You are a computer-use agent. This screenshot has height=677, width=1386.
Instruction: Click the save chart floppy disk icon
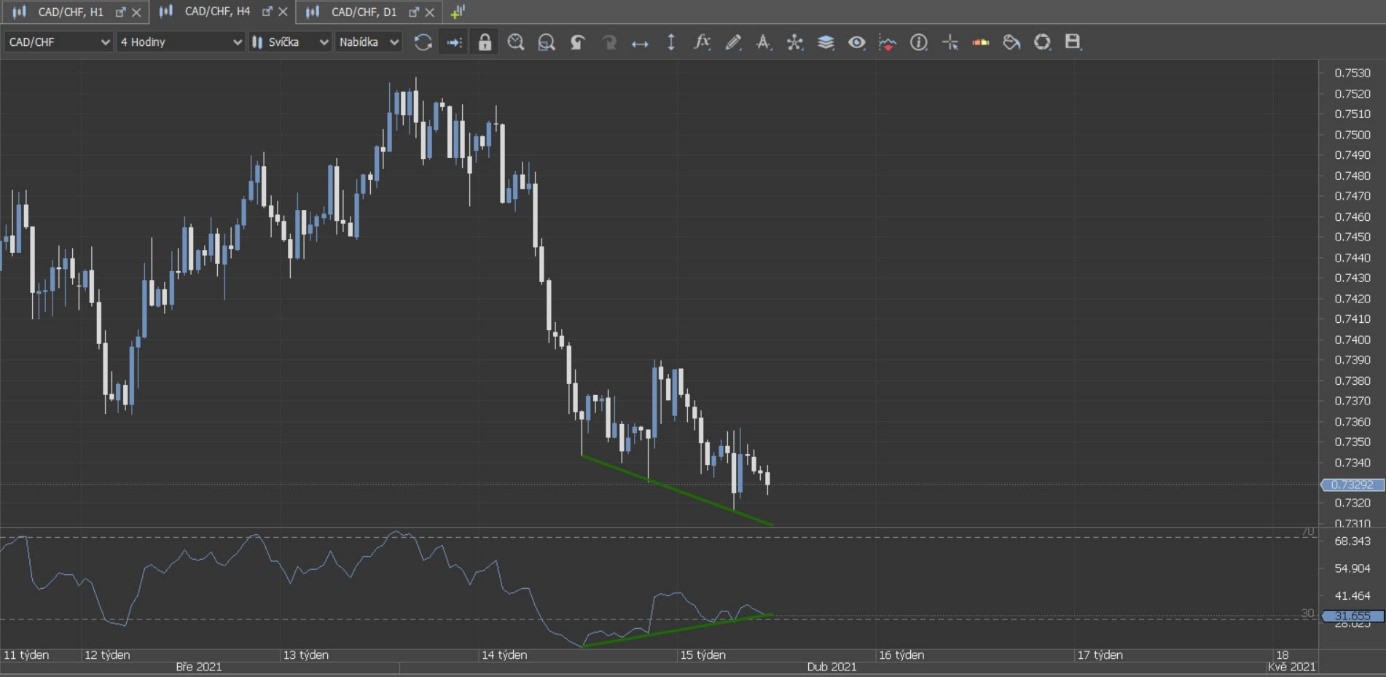pos(1073,42)
